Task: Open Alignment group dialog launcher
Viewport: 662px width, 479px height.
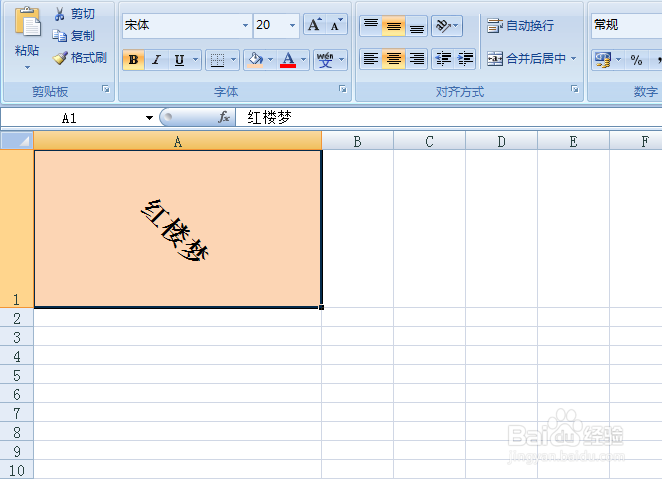Action: (575, 89)
